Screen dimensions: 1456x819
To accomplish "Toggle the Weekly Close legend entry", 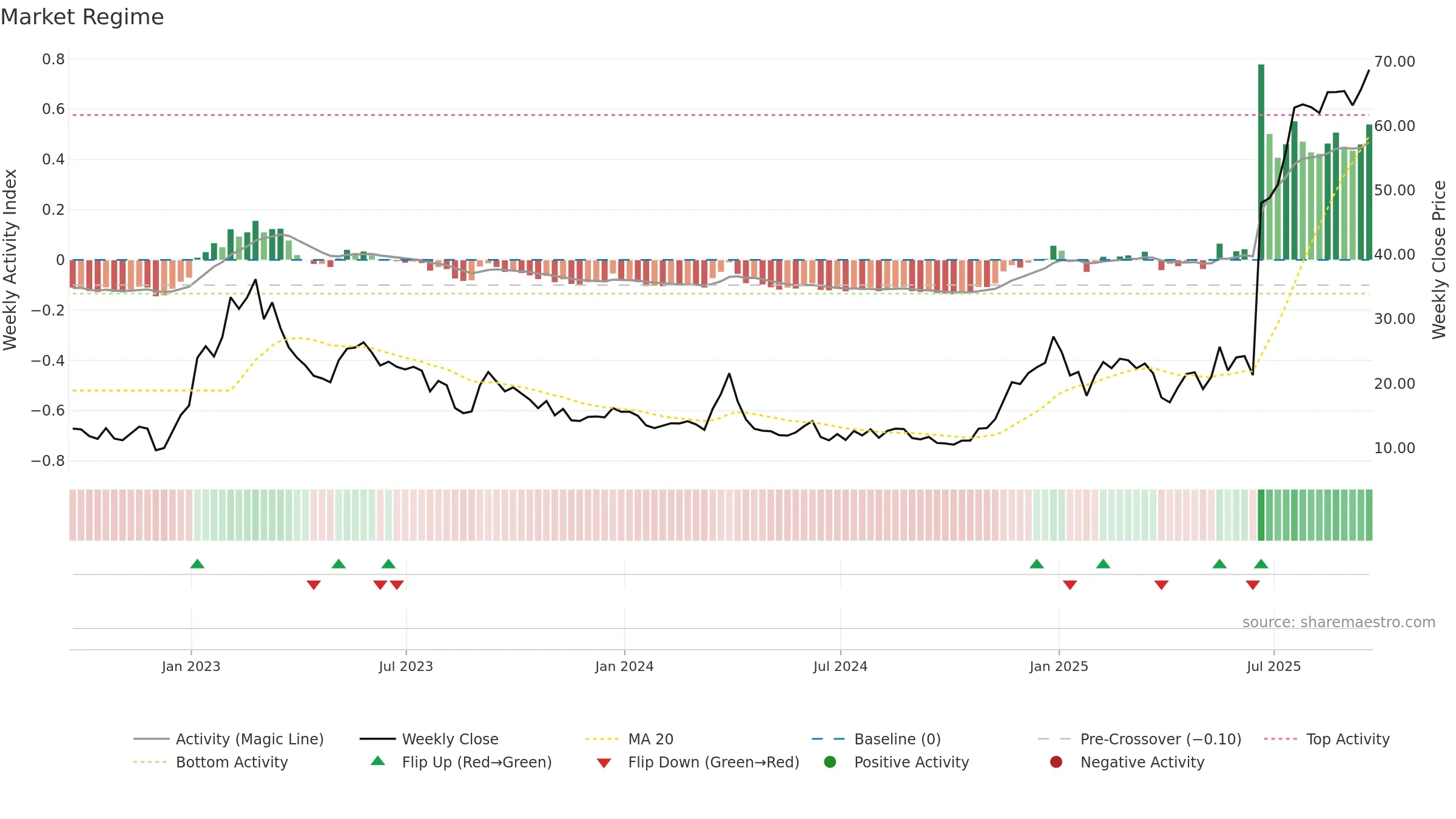I will click(x=429, y=739).
